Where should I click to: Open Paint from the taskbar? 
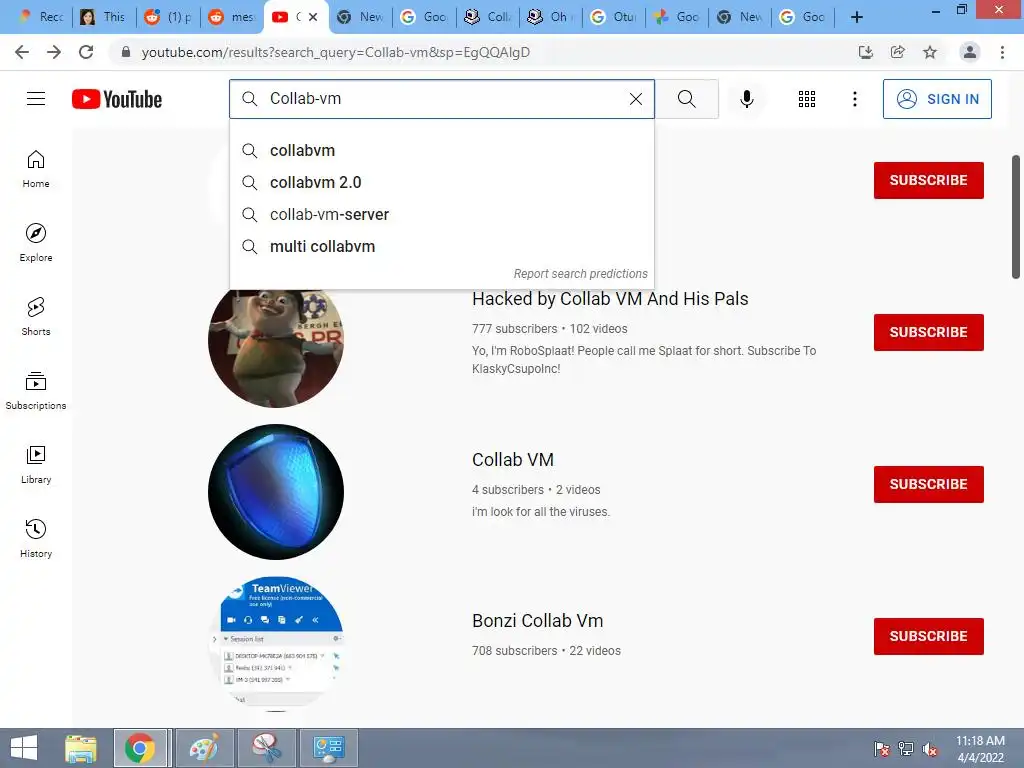click(x=204, y=748)
